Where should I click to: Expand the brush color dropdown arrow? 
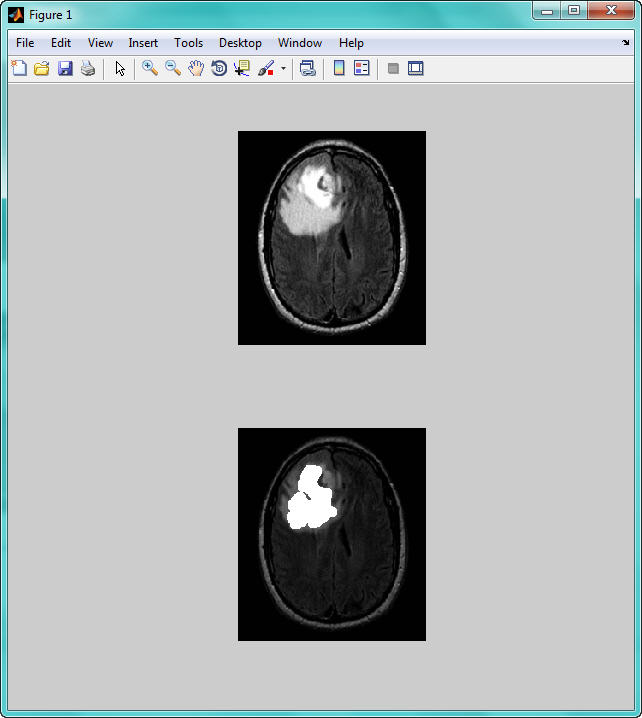click(x=283, y=69)
